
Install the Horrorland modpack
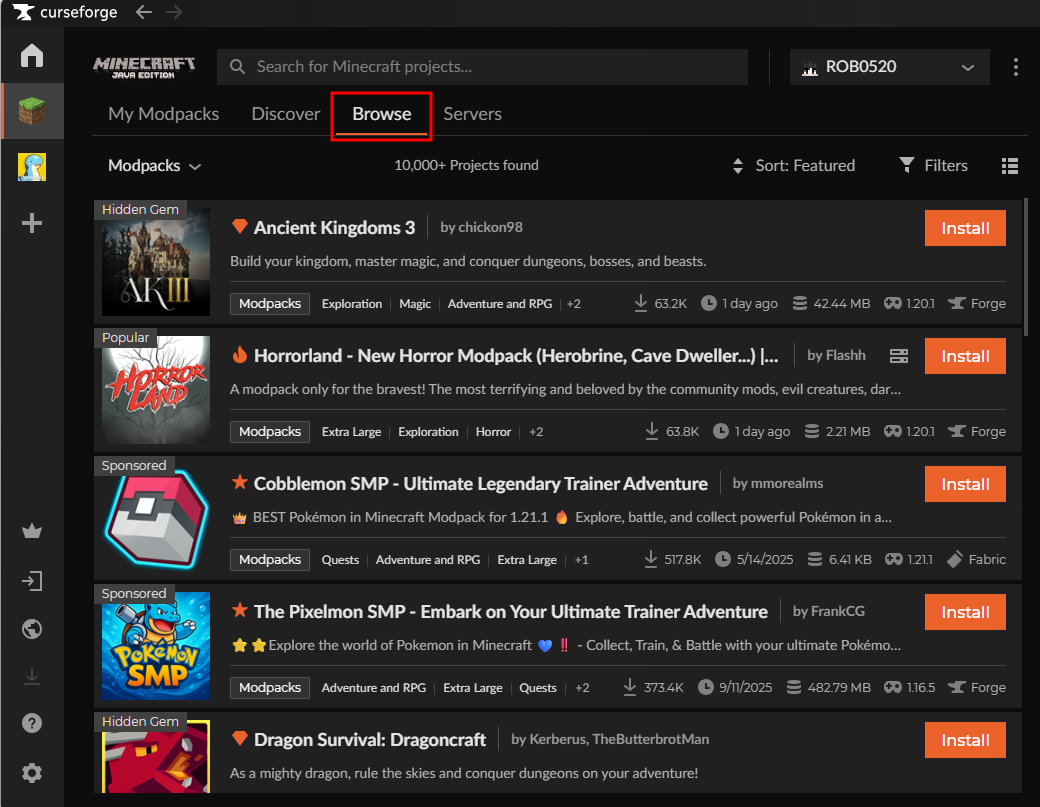pos(965,356)
